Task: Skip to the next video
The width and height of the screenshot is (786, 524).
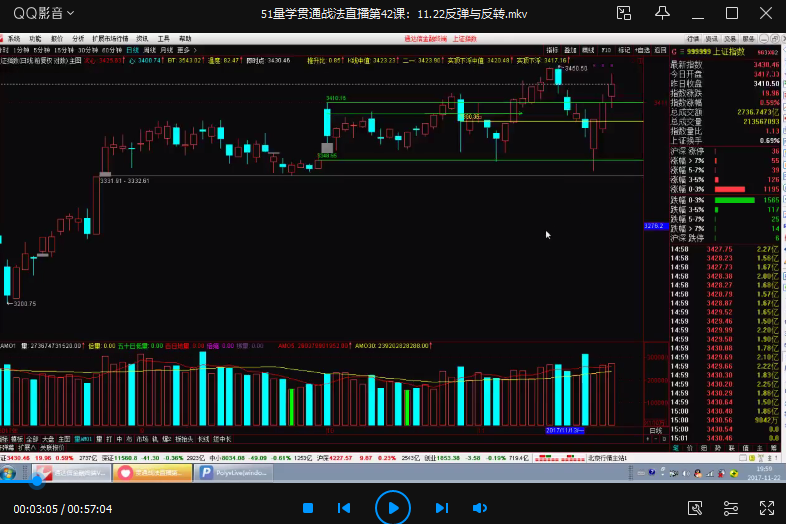Action: (441, 508)
